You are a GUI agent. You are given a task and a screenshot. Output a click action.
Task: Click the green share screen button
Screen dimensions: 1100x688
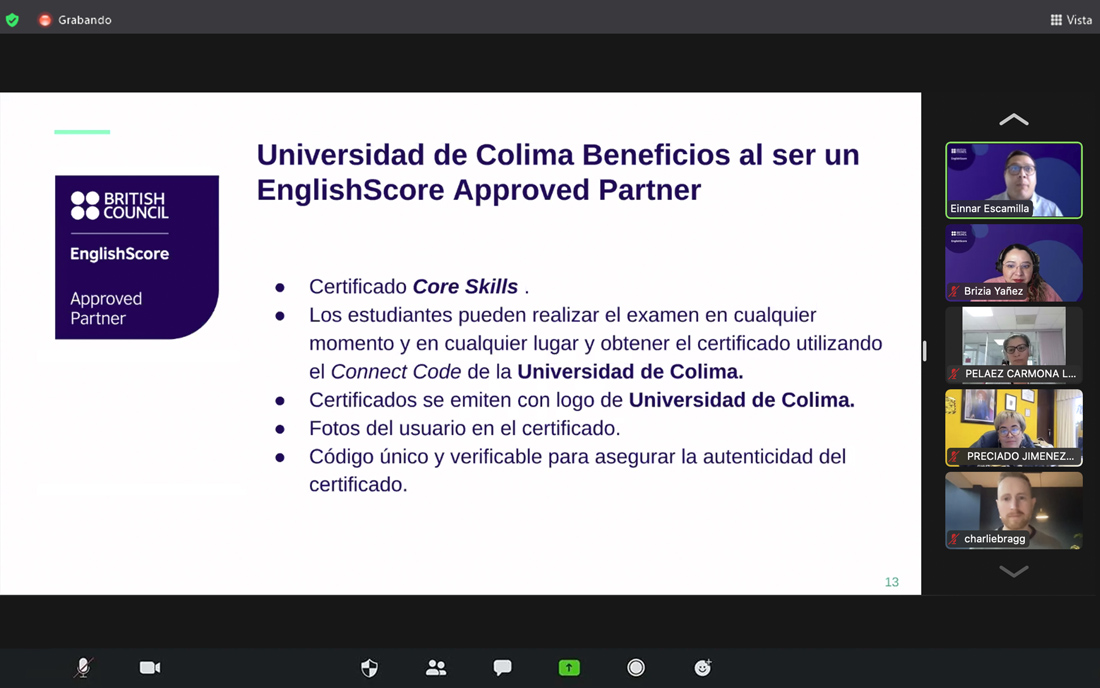tap(569, 668)
